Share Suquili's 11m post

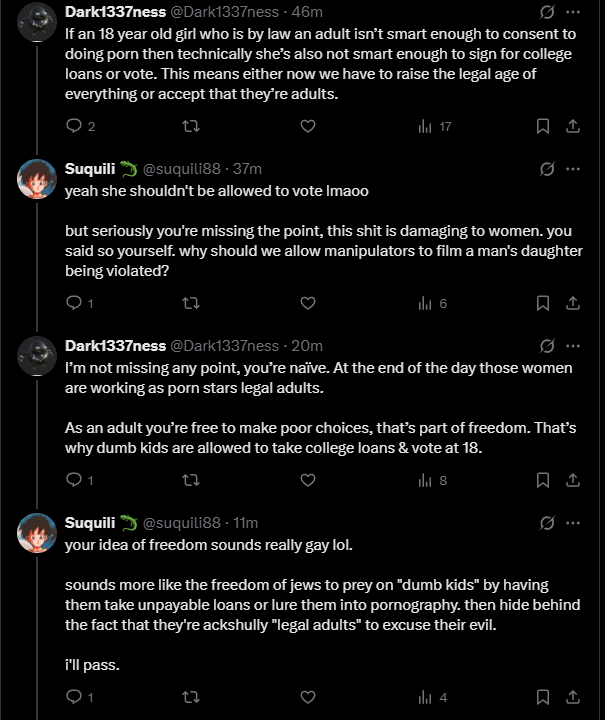tap(573, 697)
